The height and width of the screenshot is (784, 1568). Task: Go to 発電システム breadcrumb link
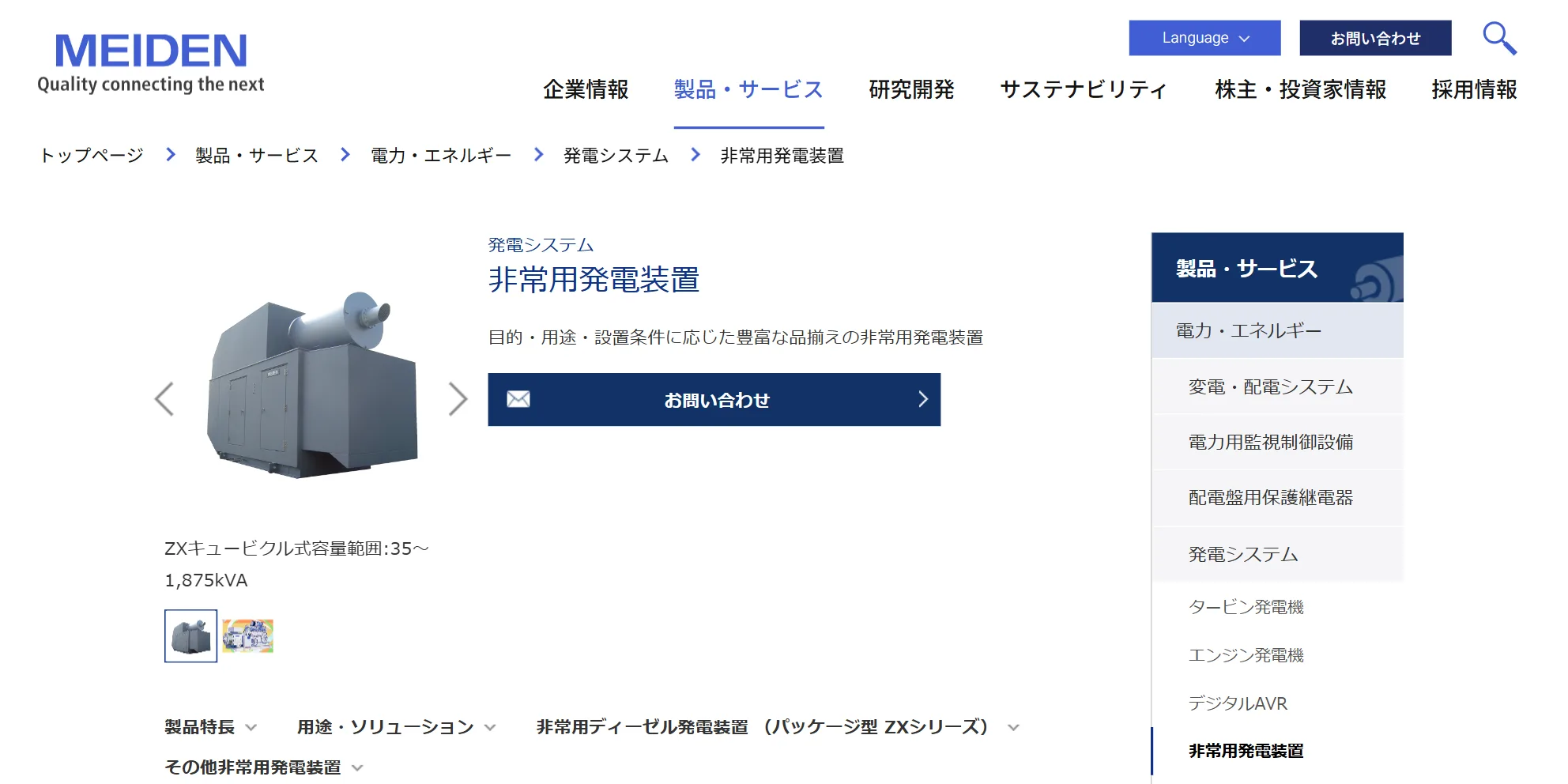[616, 155]
